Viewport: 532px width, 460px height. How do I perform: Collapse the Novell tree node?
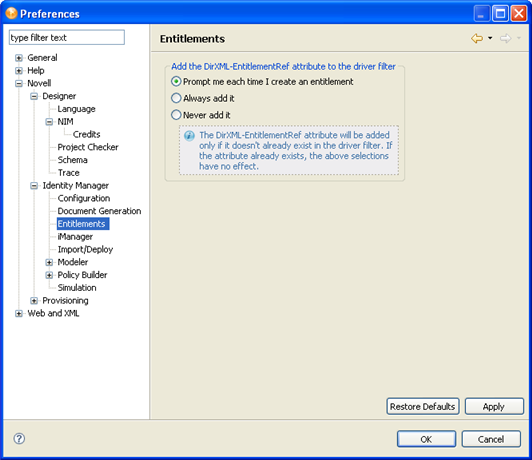19,83
